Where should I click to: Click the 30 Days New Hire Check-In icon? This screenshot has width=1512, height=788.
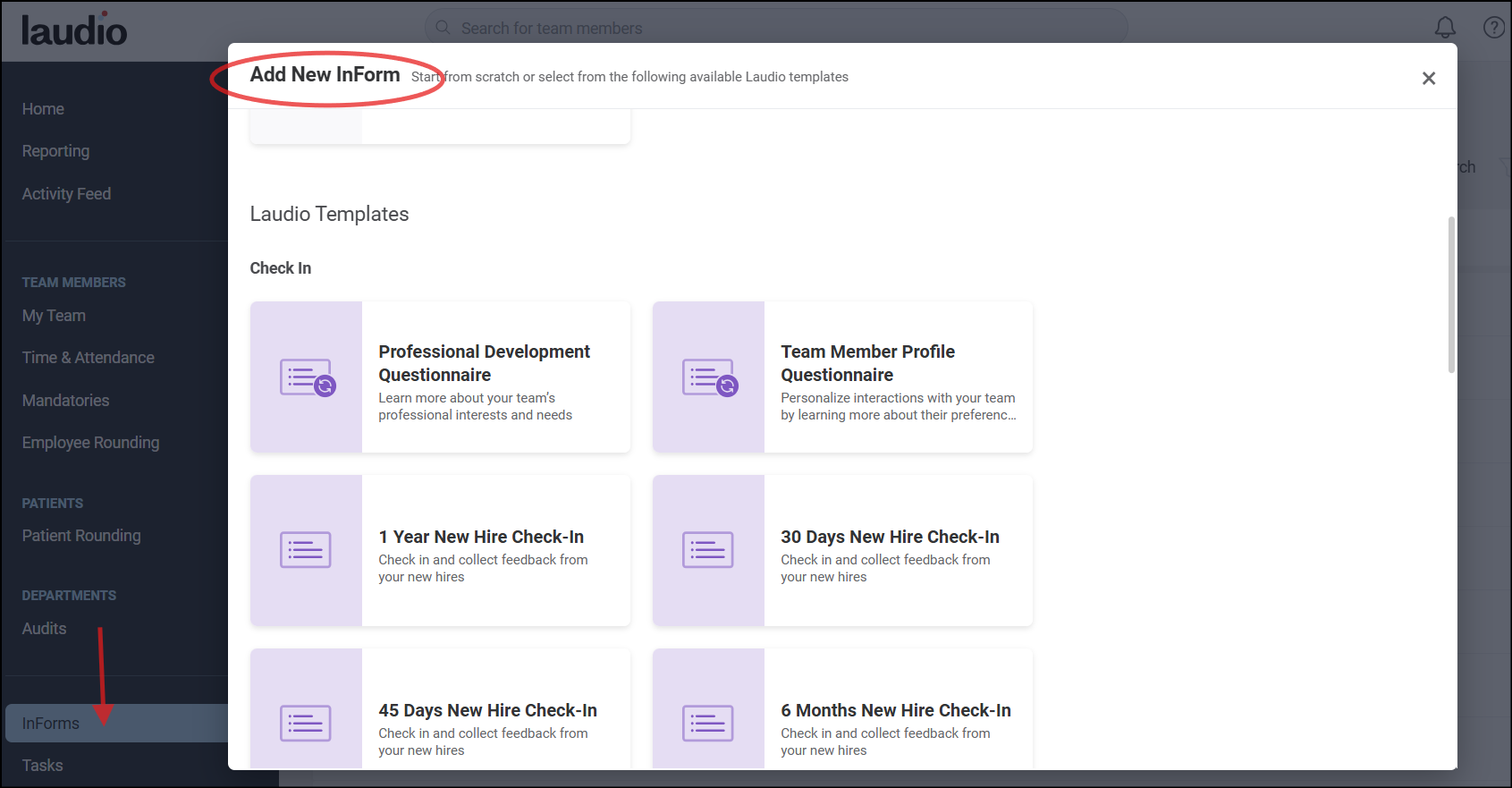(x=708, y=550)
